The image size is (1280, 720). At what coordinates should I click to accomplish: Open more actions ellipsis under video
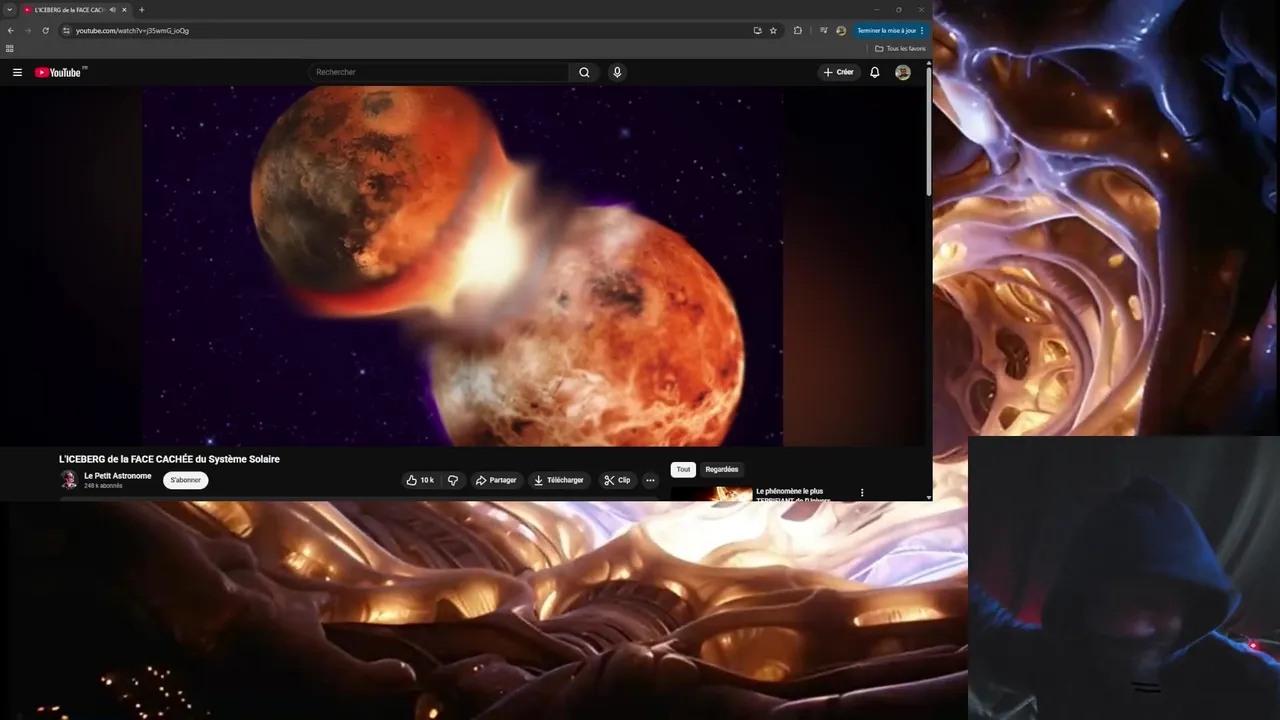point(650,480)
